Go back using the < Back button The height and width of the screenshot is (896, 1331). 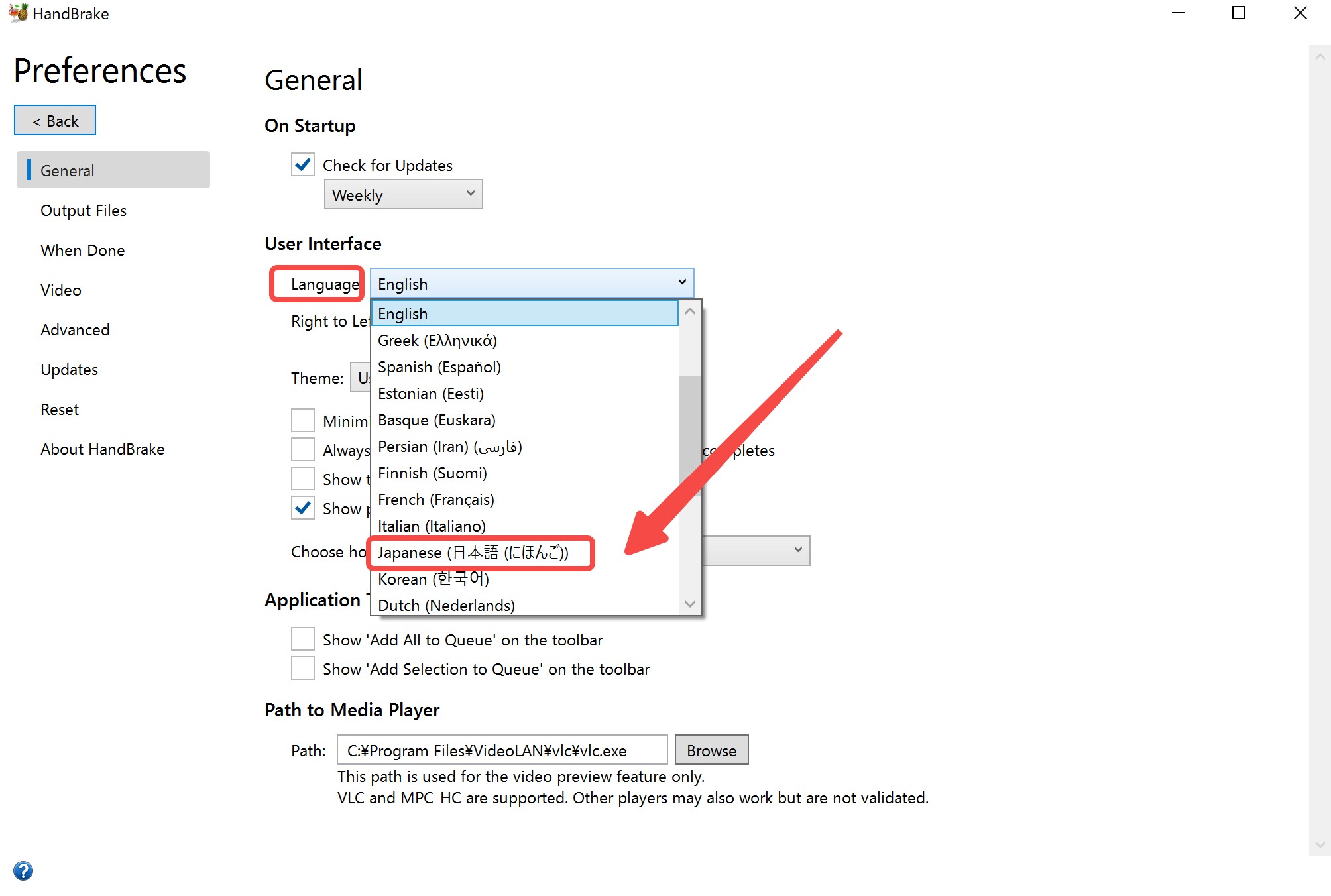[55, 120]
